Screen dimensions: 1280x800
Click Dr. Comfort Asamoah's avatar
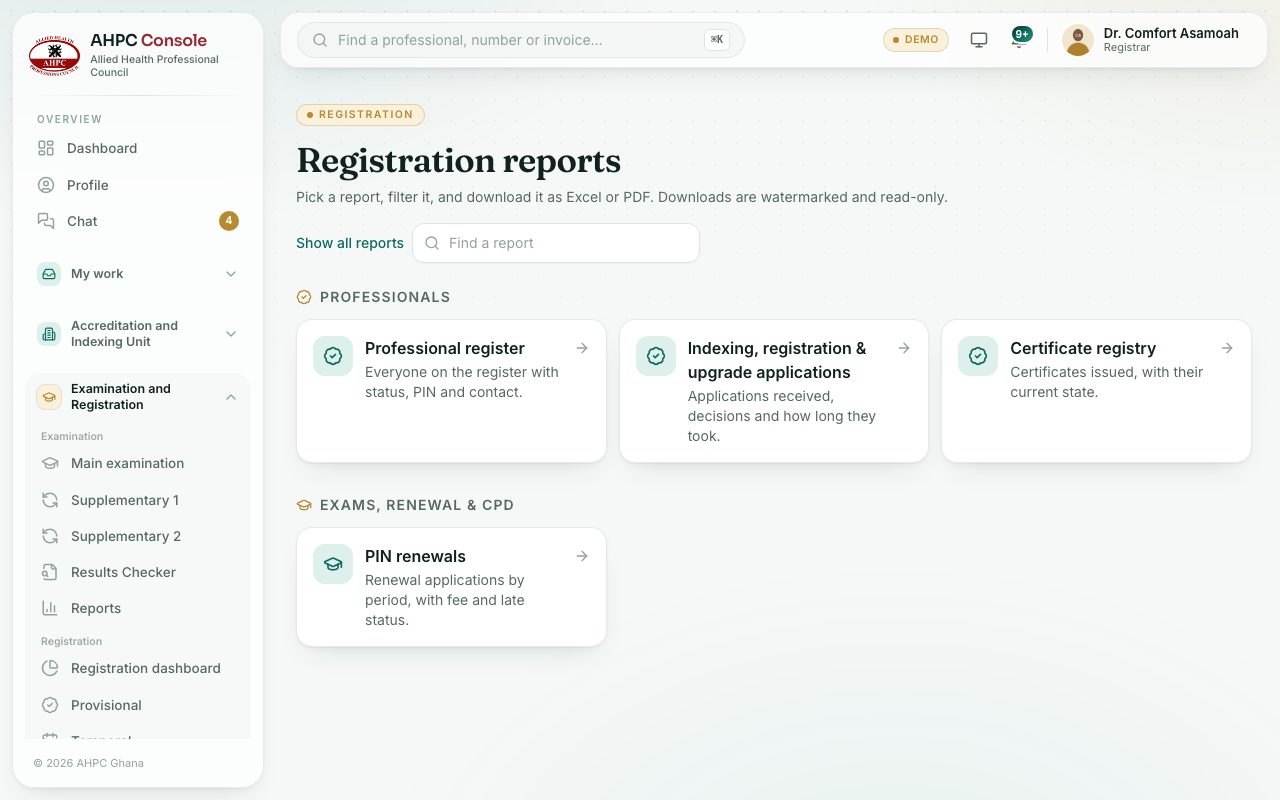pyautogui.click(x=1078, y=40)
